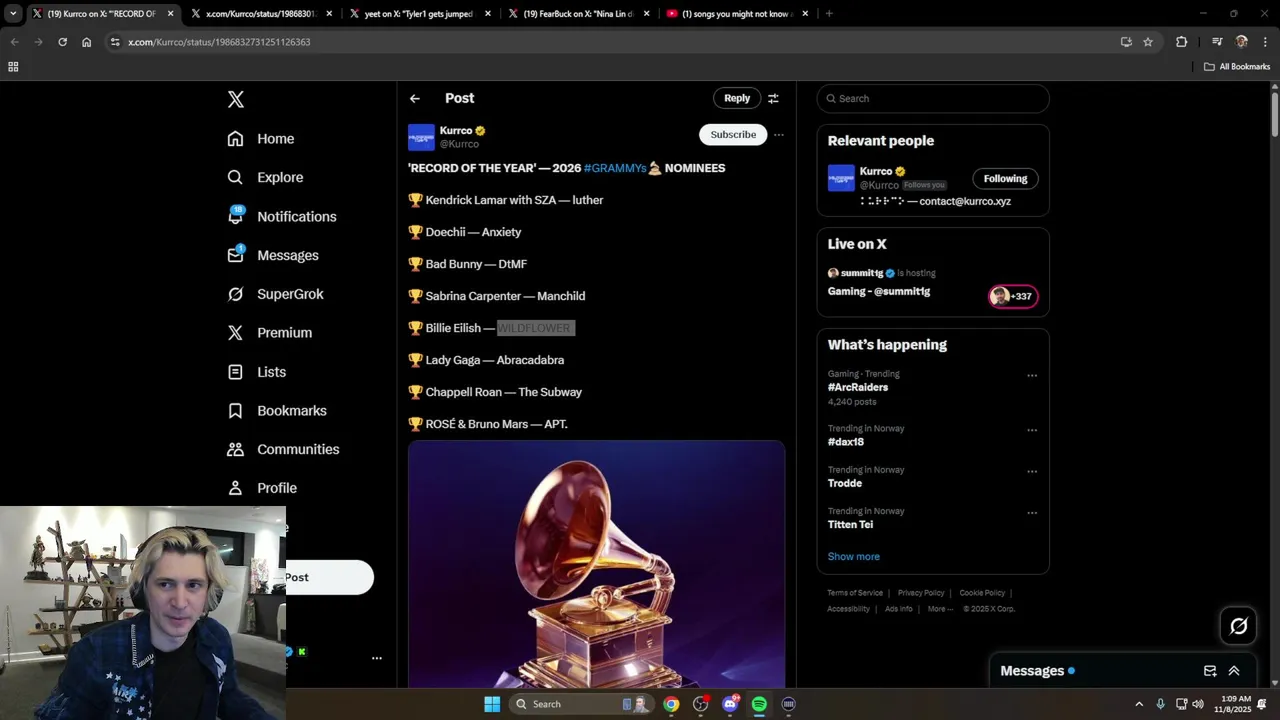The width and height of the screenshot is (1280, 720).
Task: Open Premium in the sidebar
Action: 270,333
